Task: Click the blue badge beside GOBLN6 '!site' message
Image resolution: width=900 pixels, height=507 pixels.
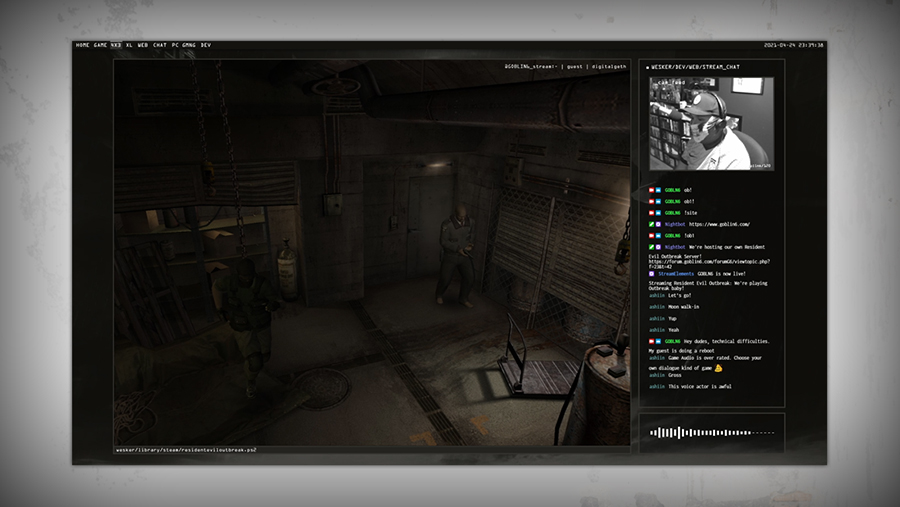Action: click(658, 213)
